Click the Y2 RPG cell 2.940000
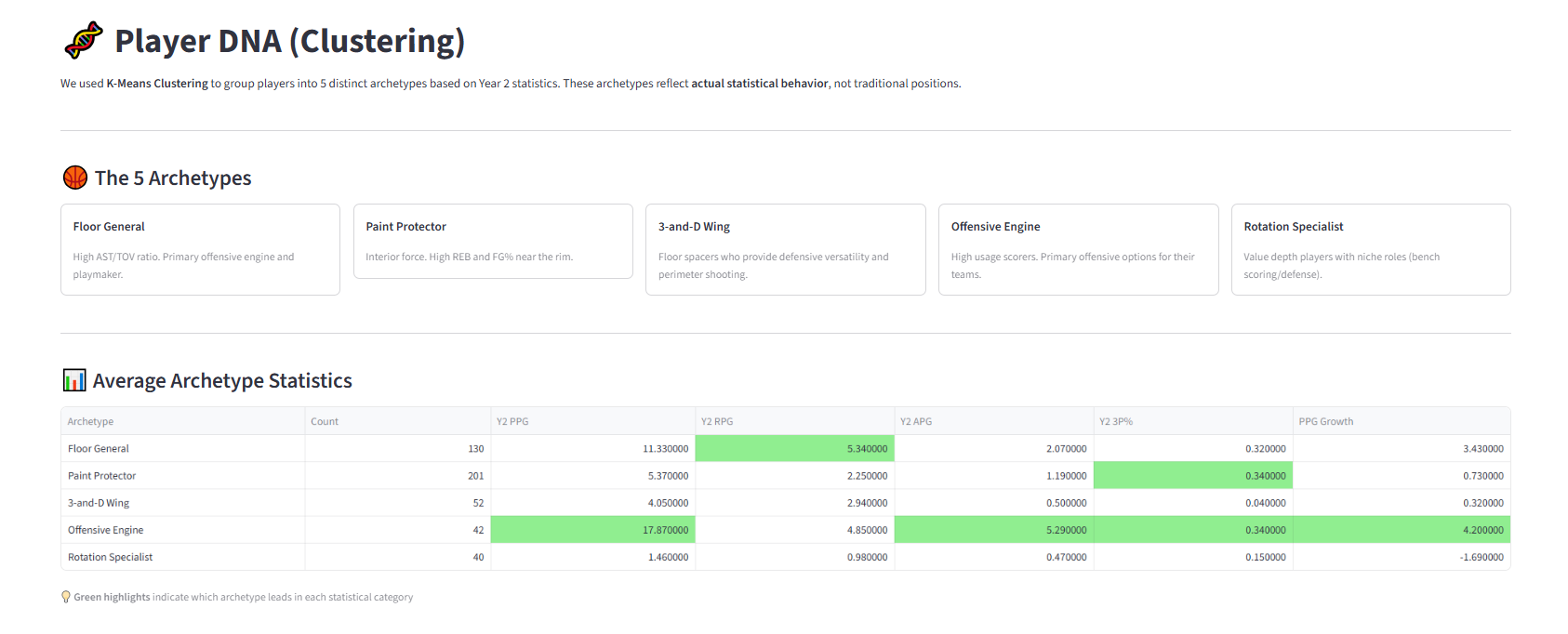This screenshot has height=634, width=1568. point(794,503)
